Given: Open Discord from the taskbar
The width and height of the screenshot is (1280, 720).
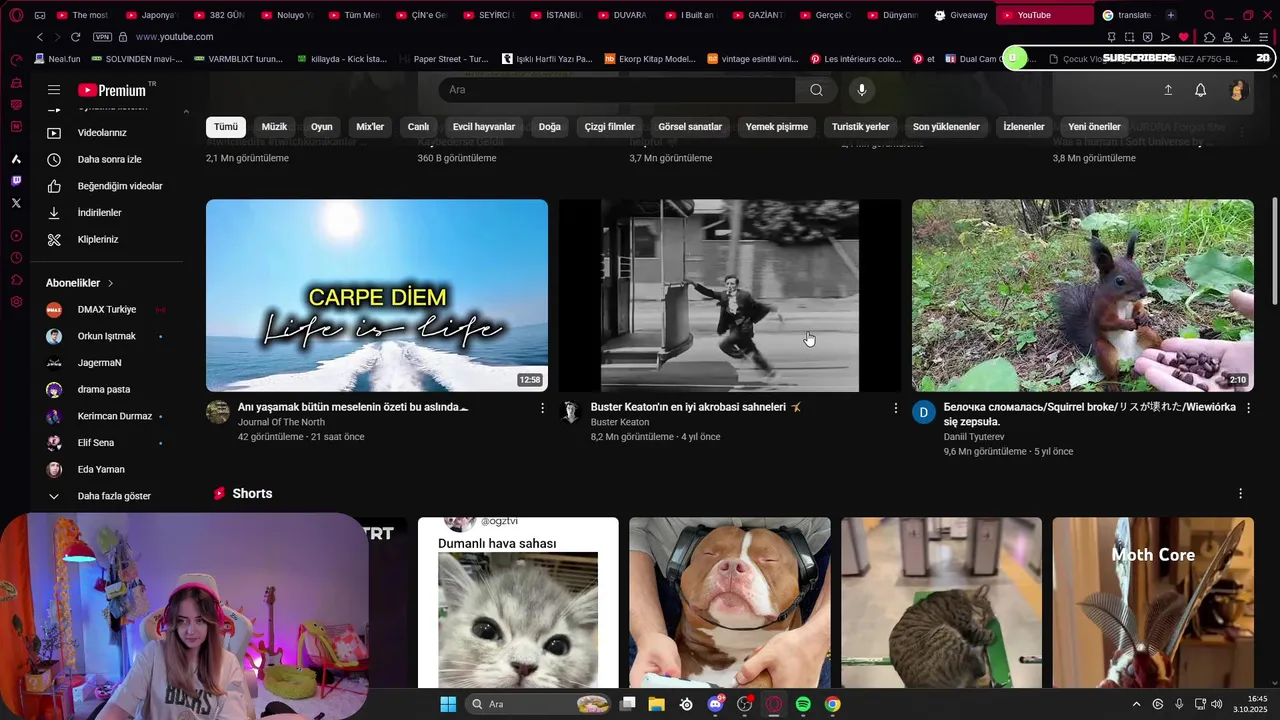Looking at the screenshot, I should pos(715,704).
